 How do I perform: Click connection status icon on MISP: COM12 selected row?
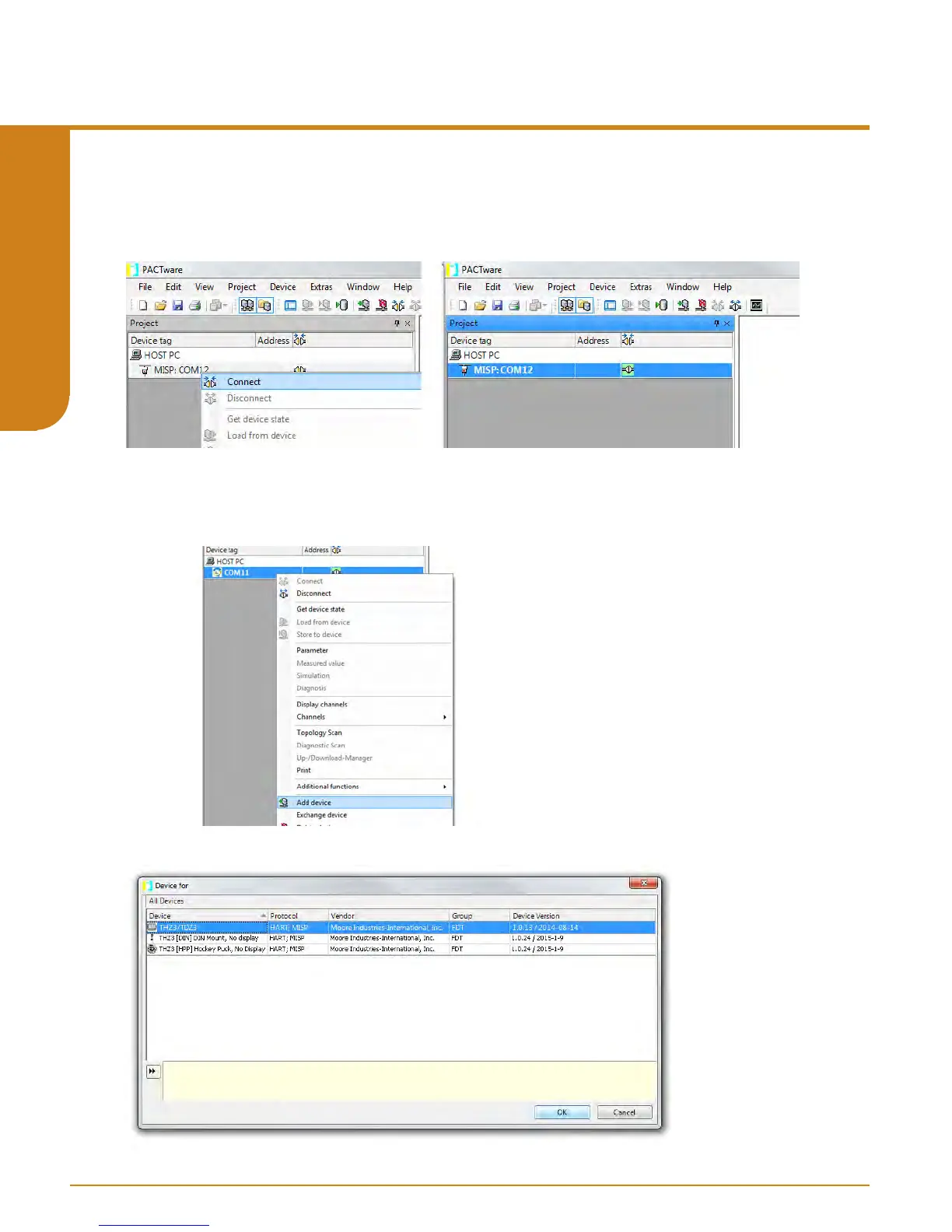click(628, 370)
